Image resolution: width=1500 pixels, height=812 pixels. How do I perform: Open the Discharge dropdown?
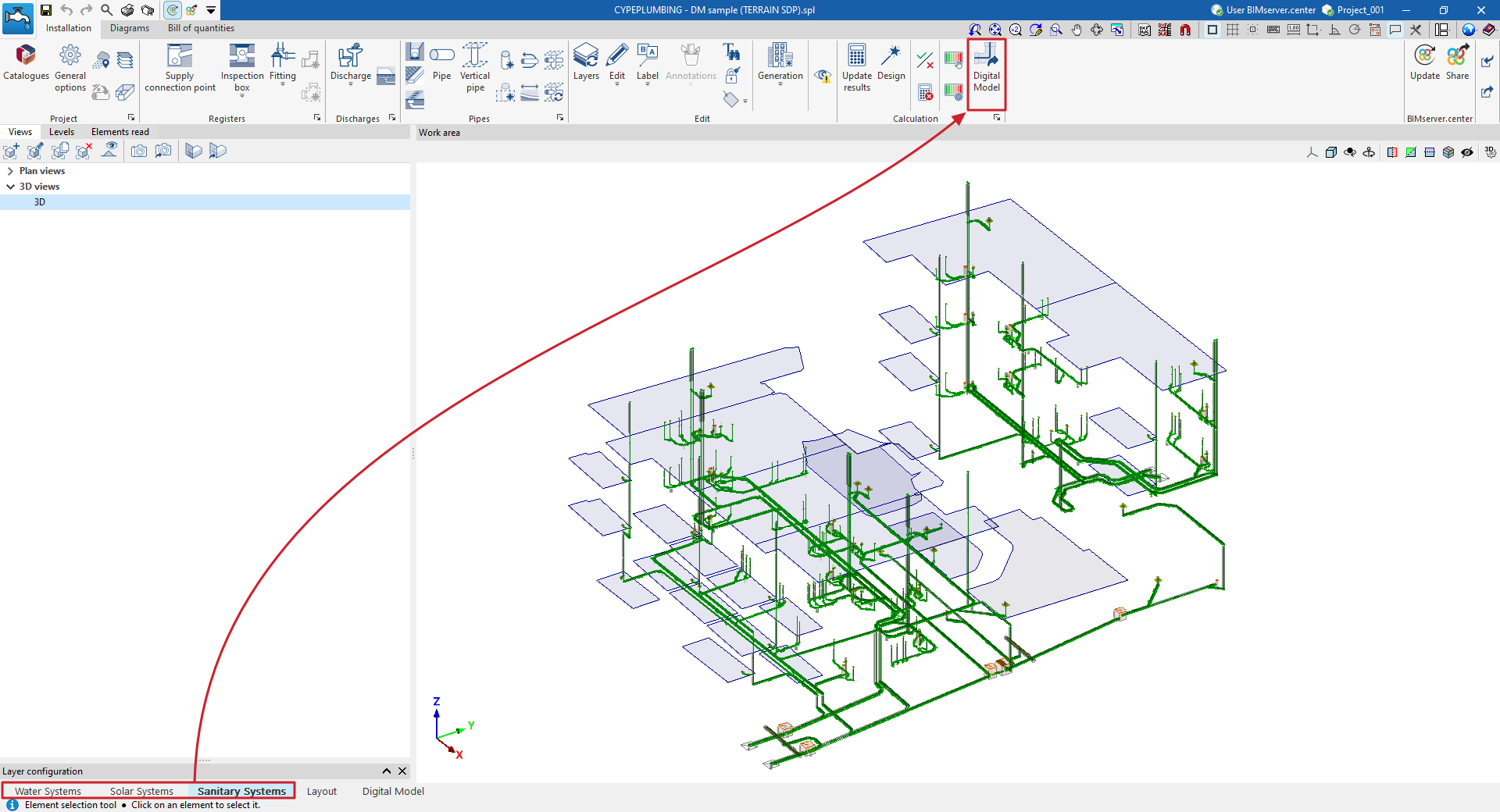coord(350,66)
